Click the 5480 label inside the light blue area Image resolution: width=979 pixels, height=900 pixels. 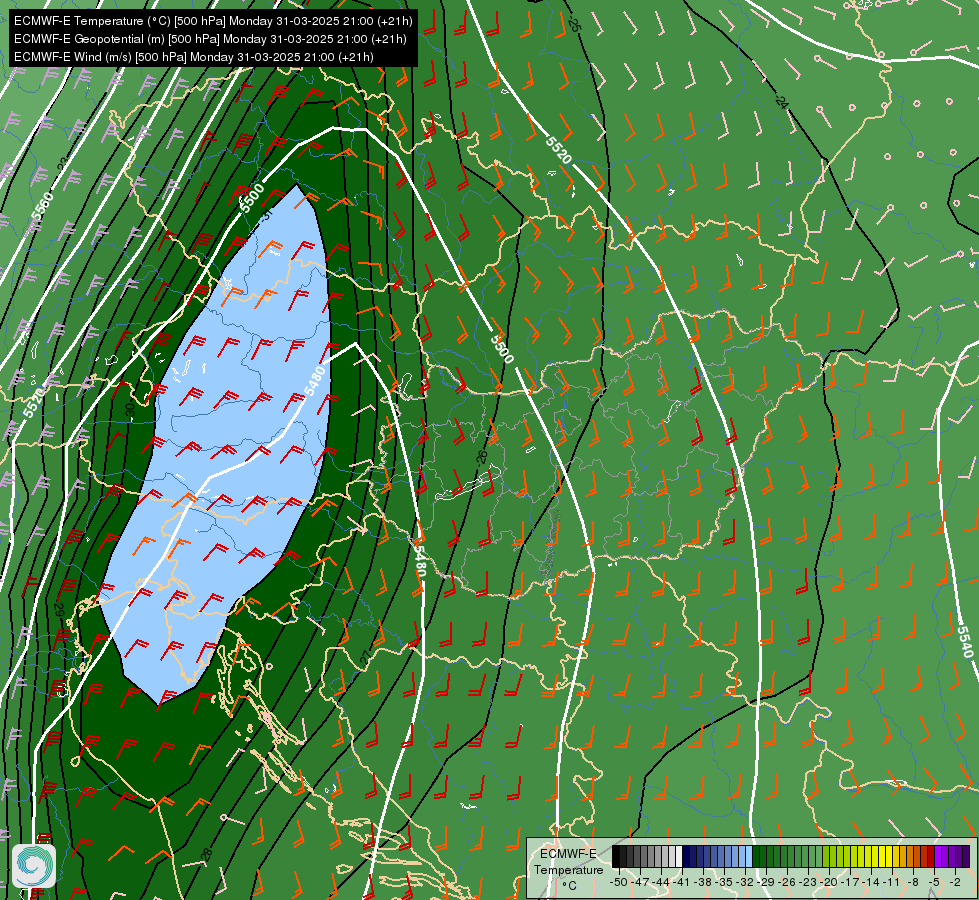315,381
